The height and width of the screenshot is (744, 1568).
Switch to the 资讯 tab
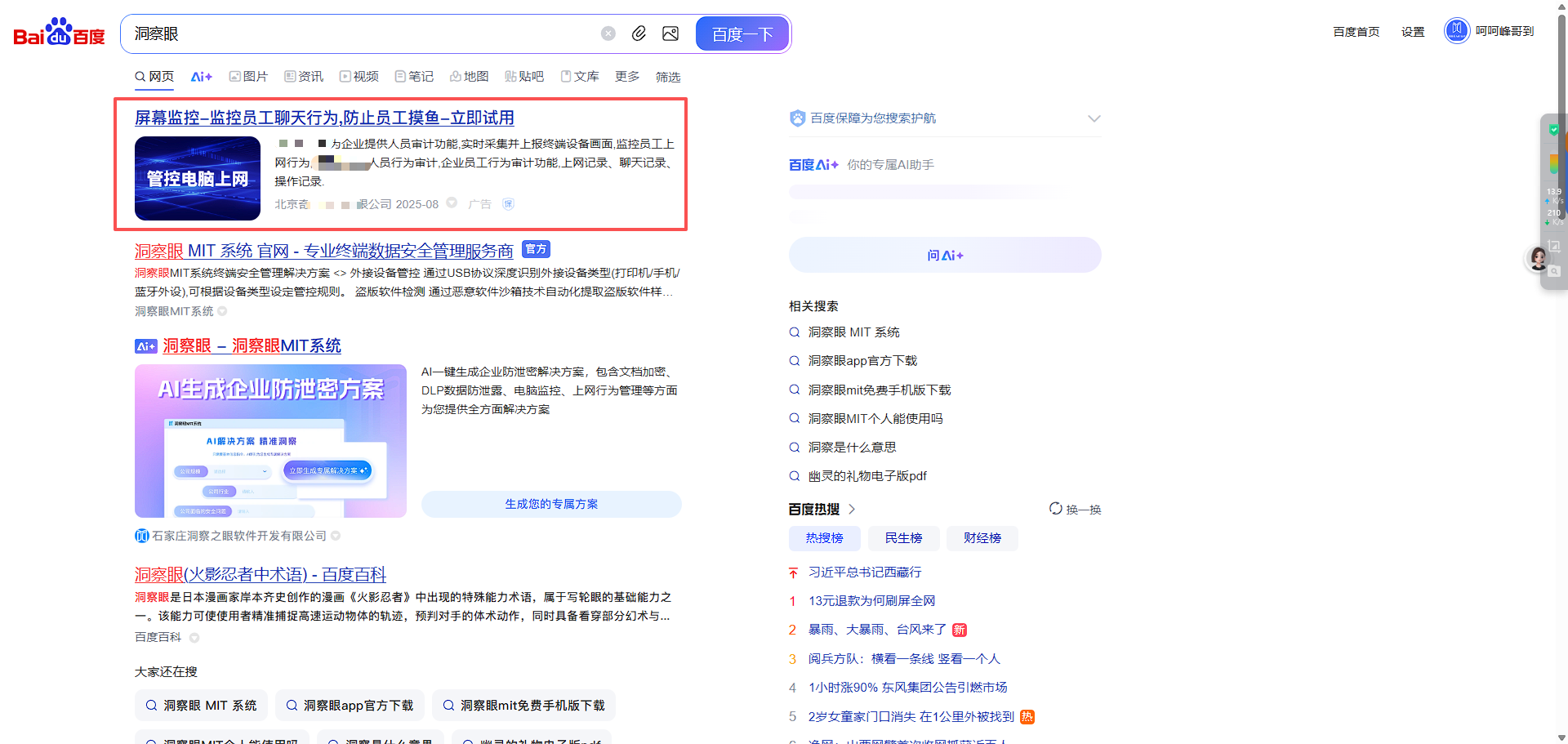coord(304,77)
